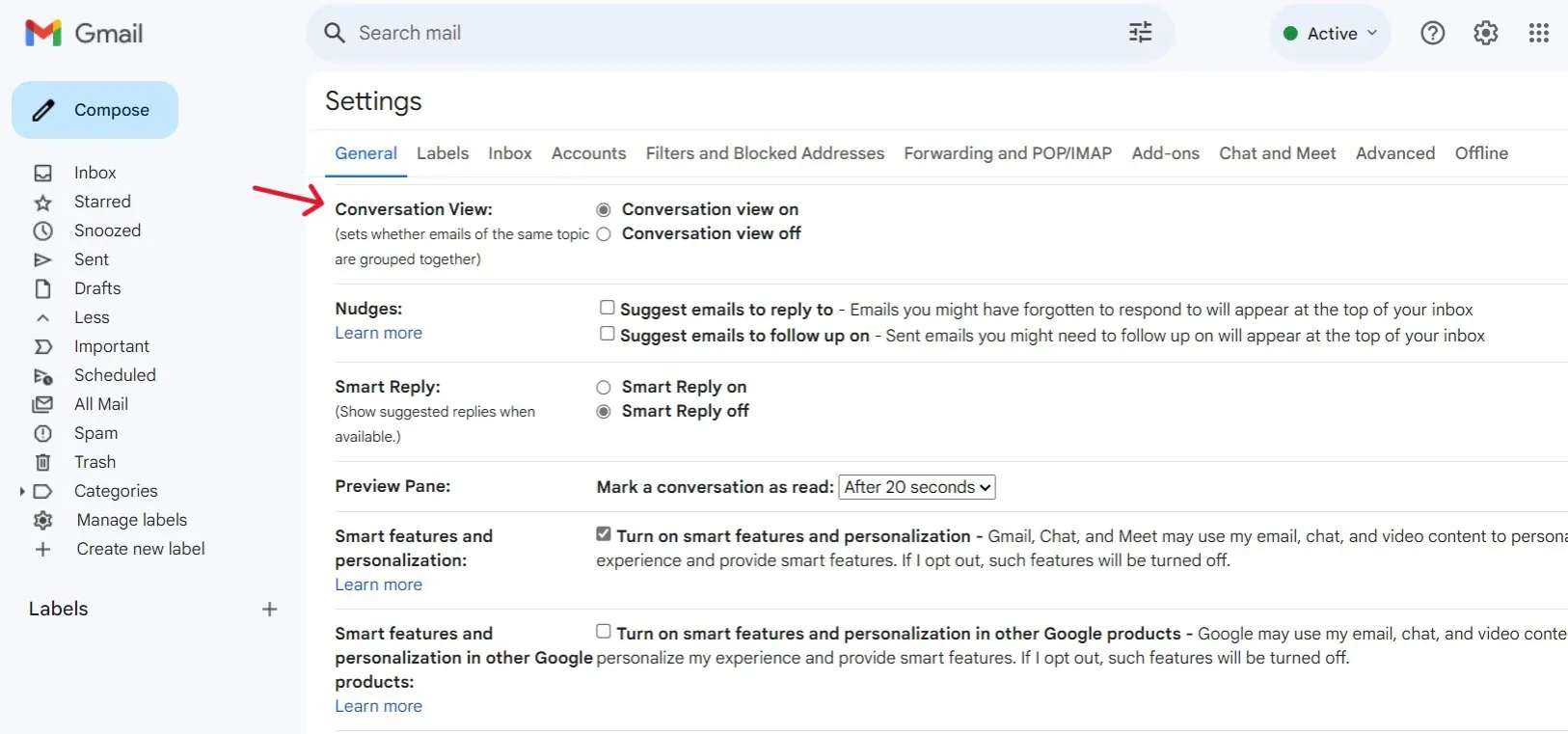Open the Google apps grid

click(1538, 33)
